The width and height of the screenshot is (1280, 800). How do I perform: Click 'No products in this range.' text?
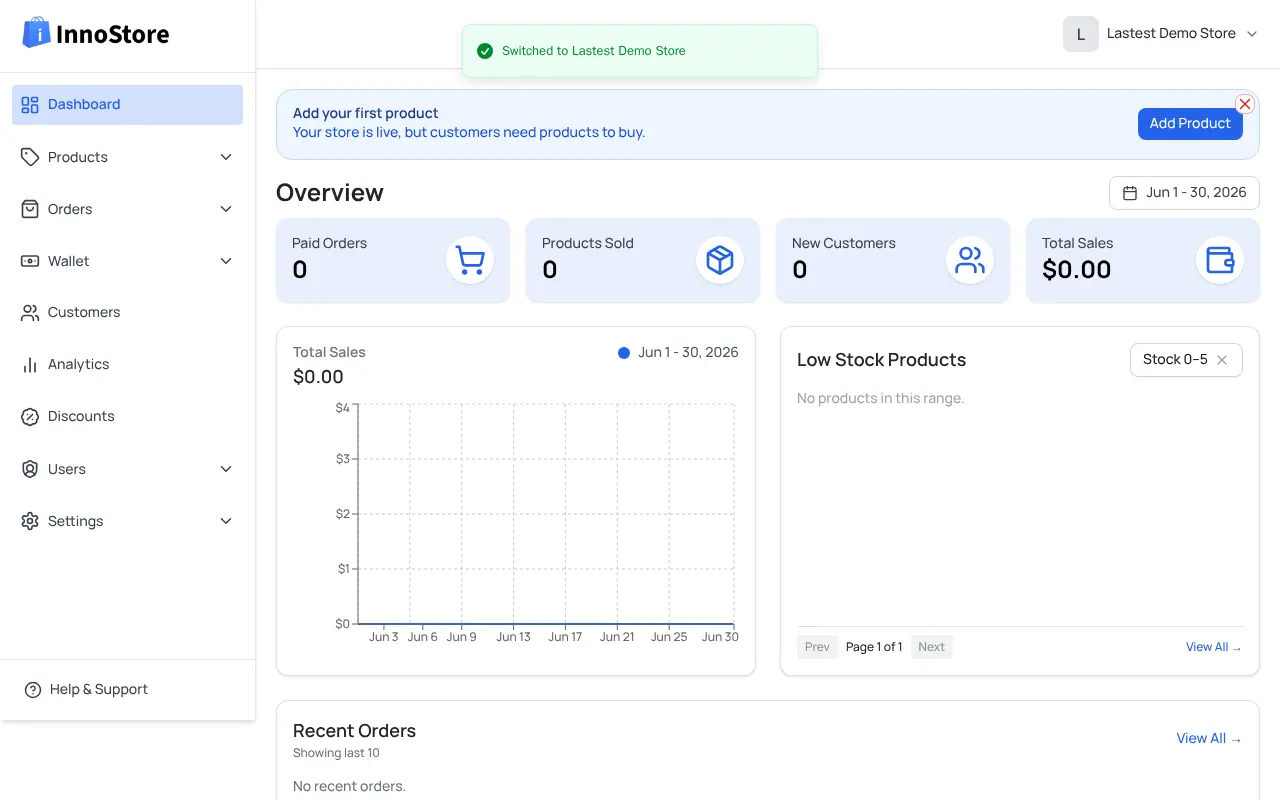(x=880, y=399)
